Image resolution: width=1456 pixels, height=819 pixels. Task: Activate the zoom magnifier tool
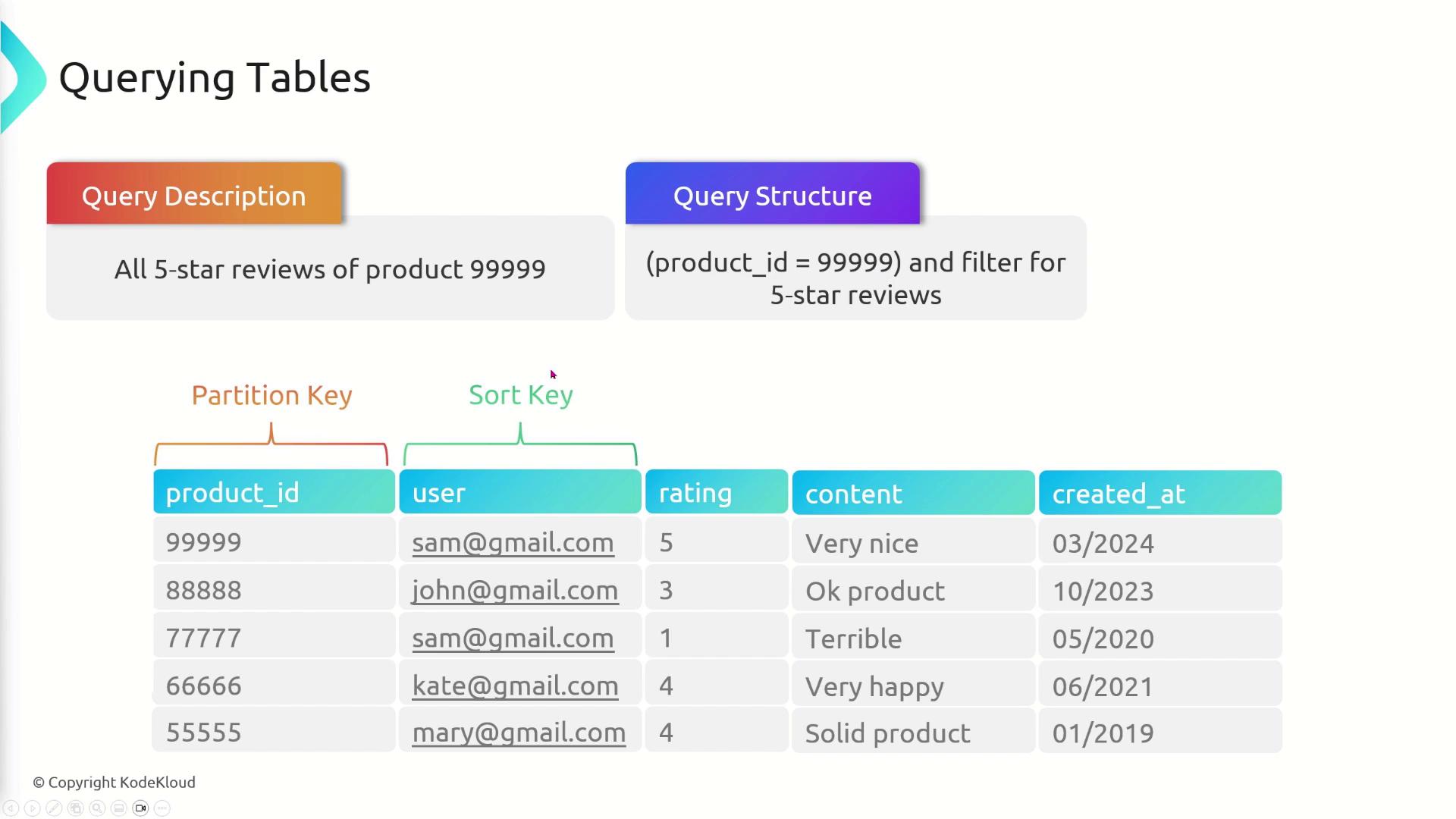97,808
